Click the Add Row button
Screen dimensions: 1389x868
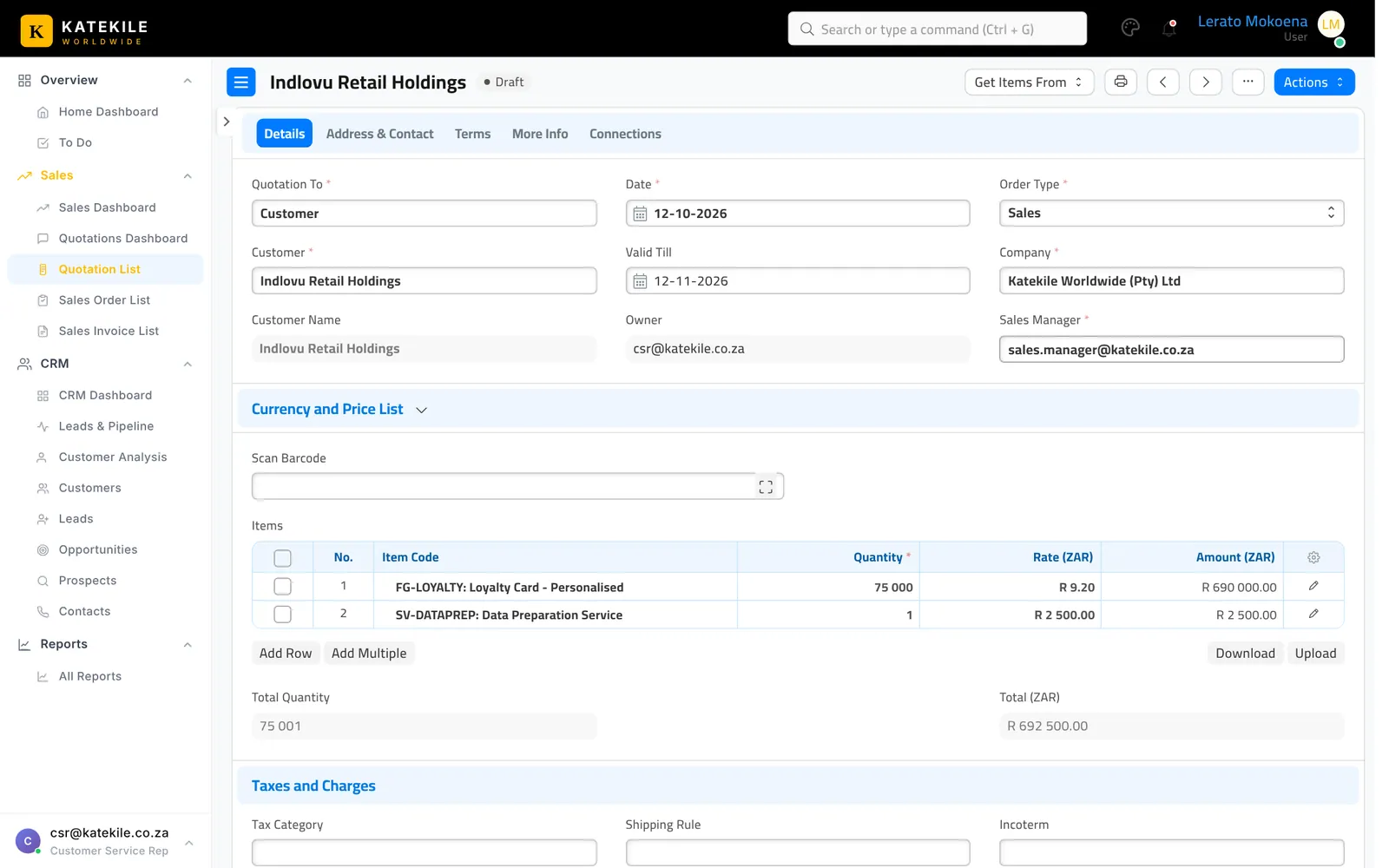[x=286, y=654]
